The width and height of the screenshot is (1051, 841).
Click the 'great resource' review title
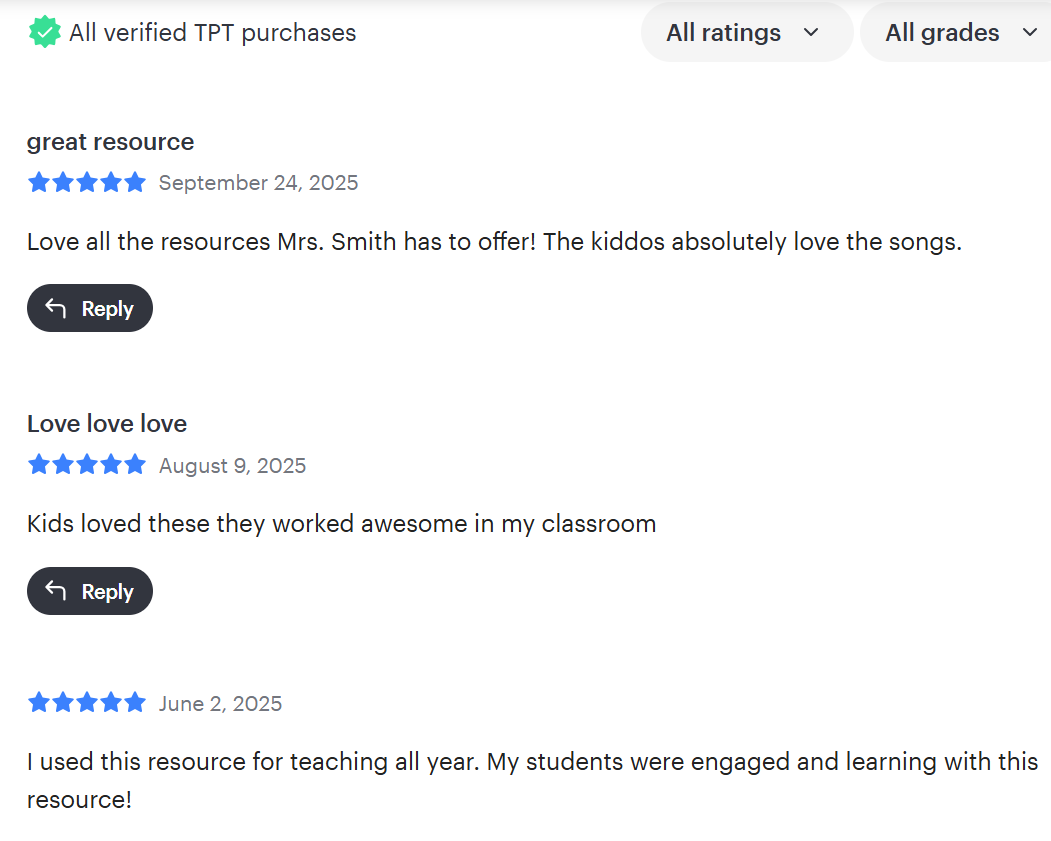click(x=111, y=142)
